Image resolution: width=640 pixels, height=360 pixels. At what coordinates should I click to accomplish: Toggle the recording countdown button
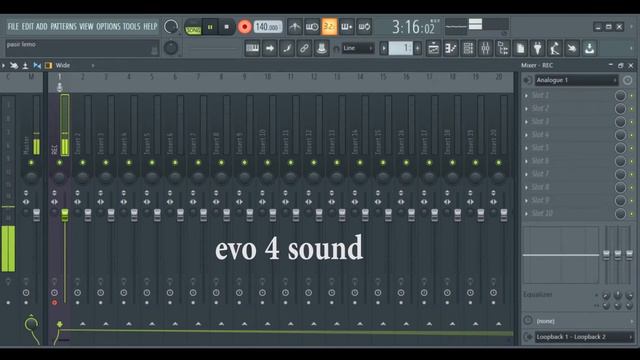pos(329,27)
